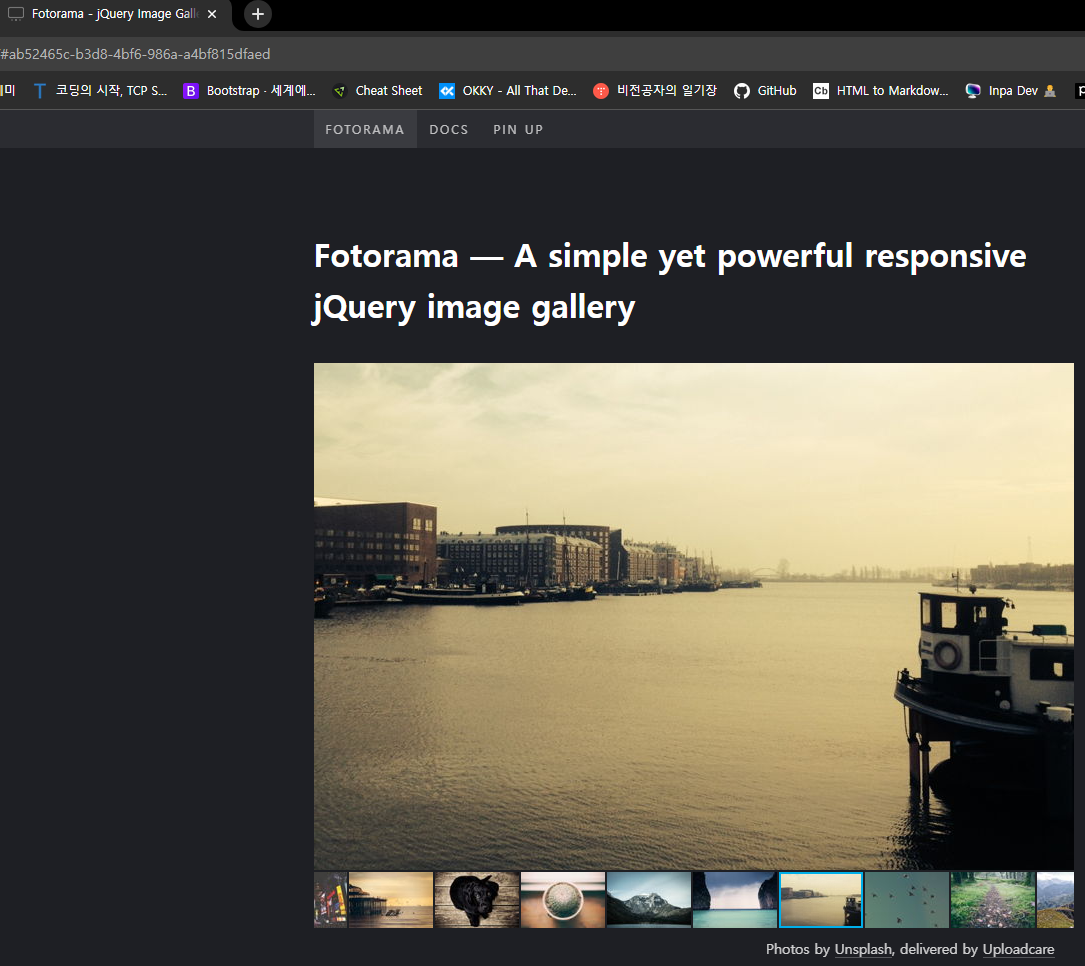Viewport: 1085px width, 966px height.
Task: Select the highlighted harbor boat thumbnail
Action: 821,900
